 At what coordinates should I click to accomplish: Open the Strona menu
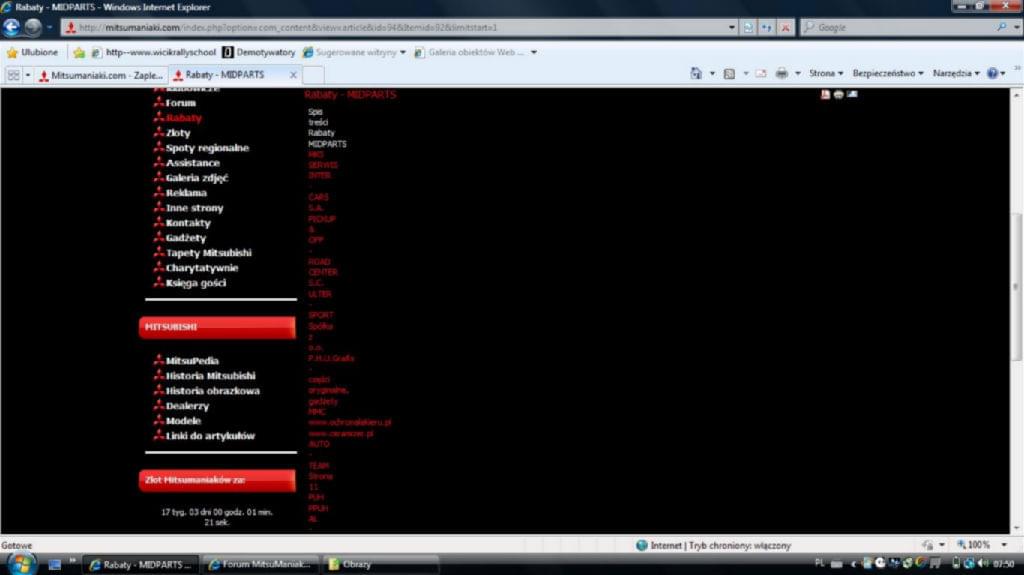[x=826, y=73]
